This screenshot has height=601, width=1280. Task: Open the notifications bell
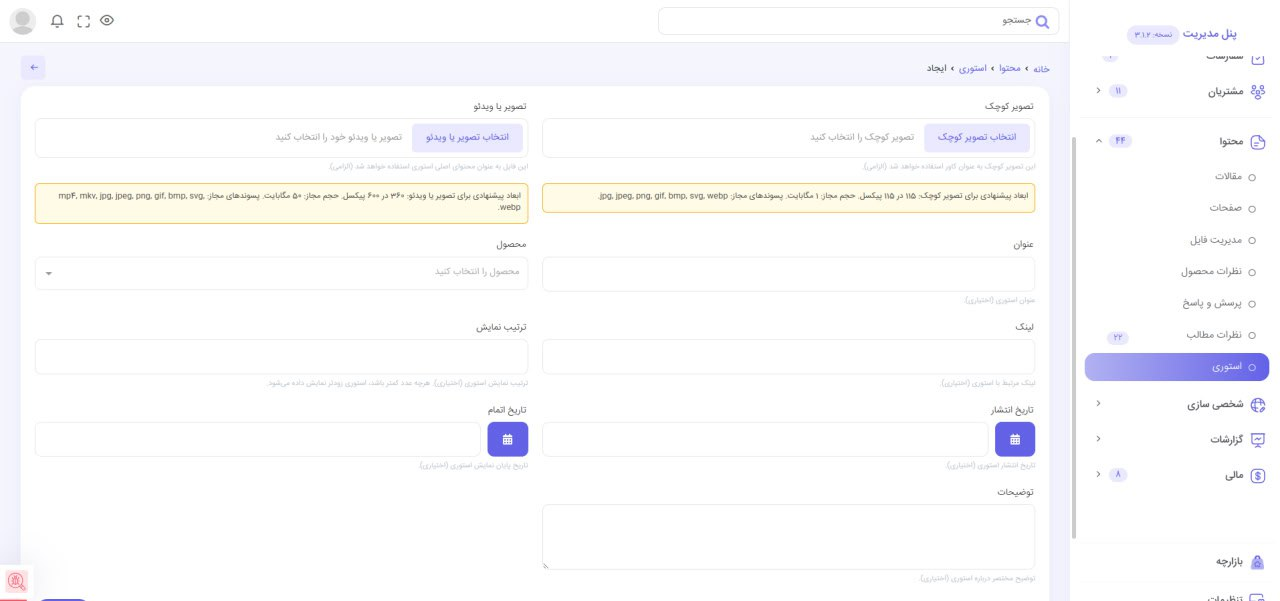click(x=57, y=21)
